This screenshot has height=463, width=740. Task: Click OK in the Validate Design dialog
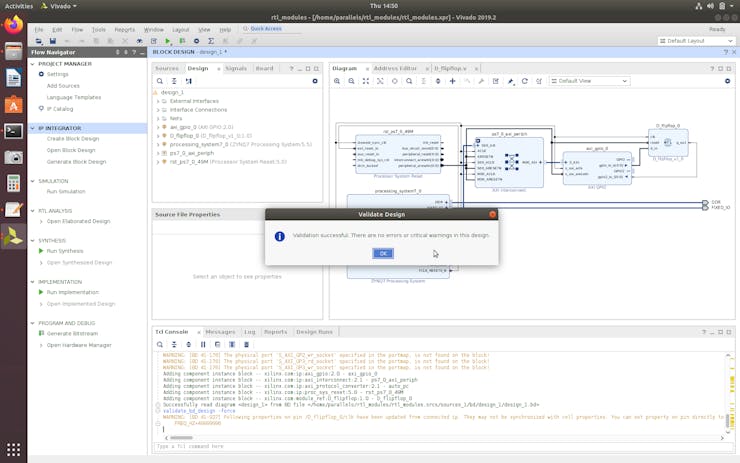[x=382, y=253]
